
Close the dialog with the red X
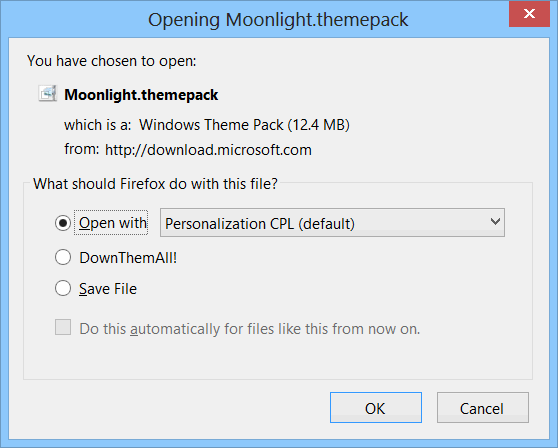click(x=529, y=14)
